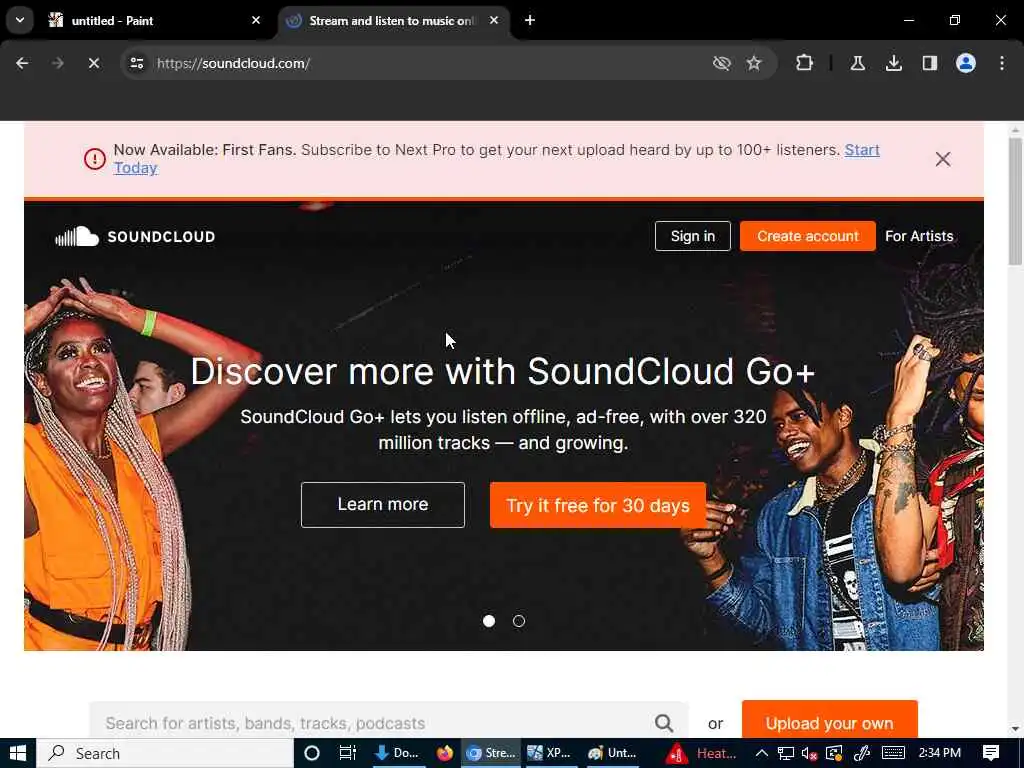Open the Chrome Labs flask icon
Screen dimensions: 1024x768
[x=858, y=63]
